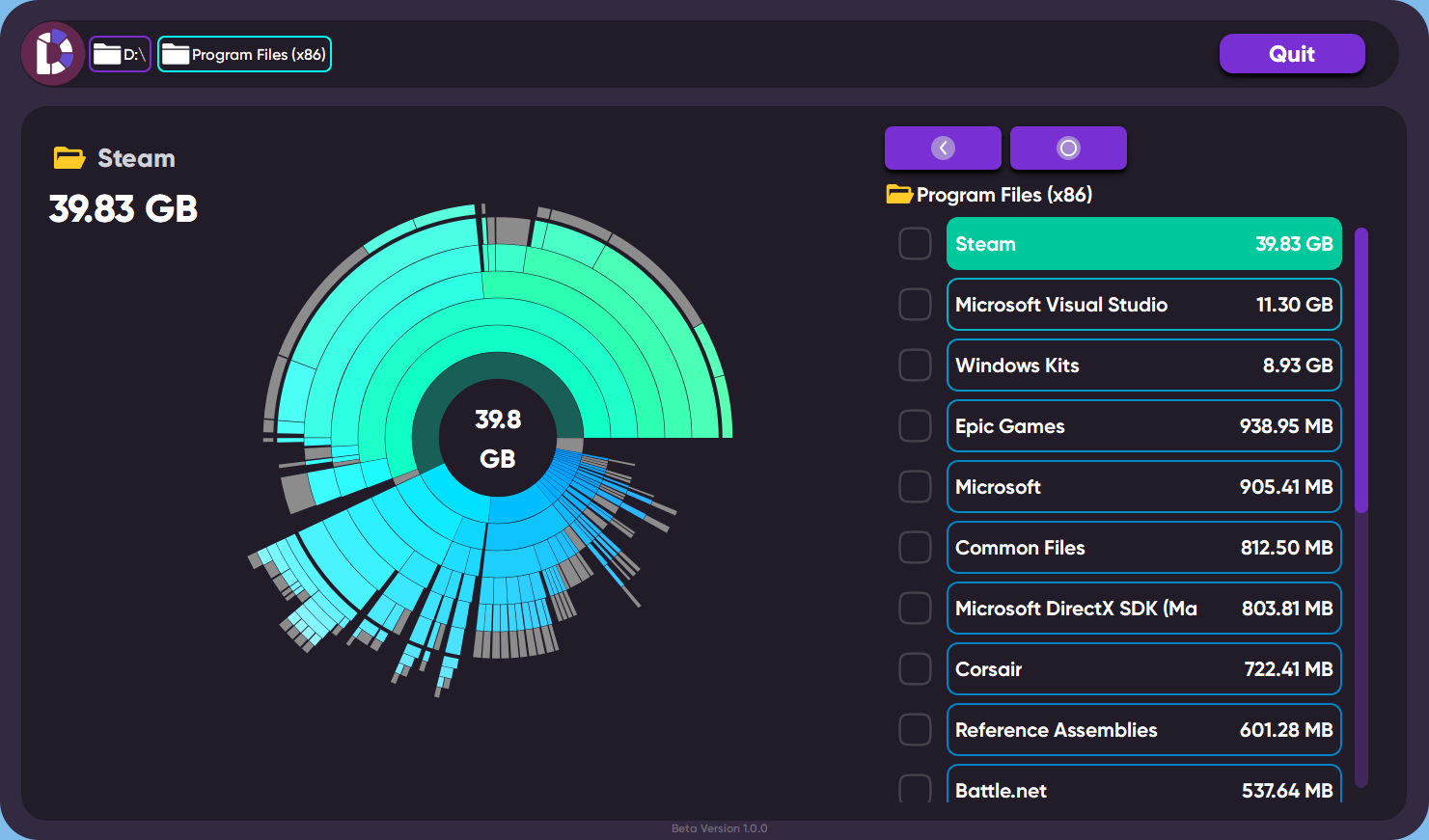Click the Program Files (x86) folder icon above list
This screenshot has height=840, width=1429.
point(899,195)
